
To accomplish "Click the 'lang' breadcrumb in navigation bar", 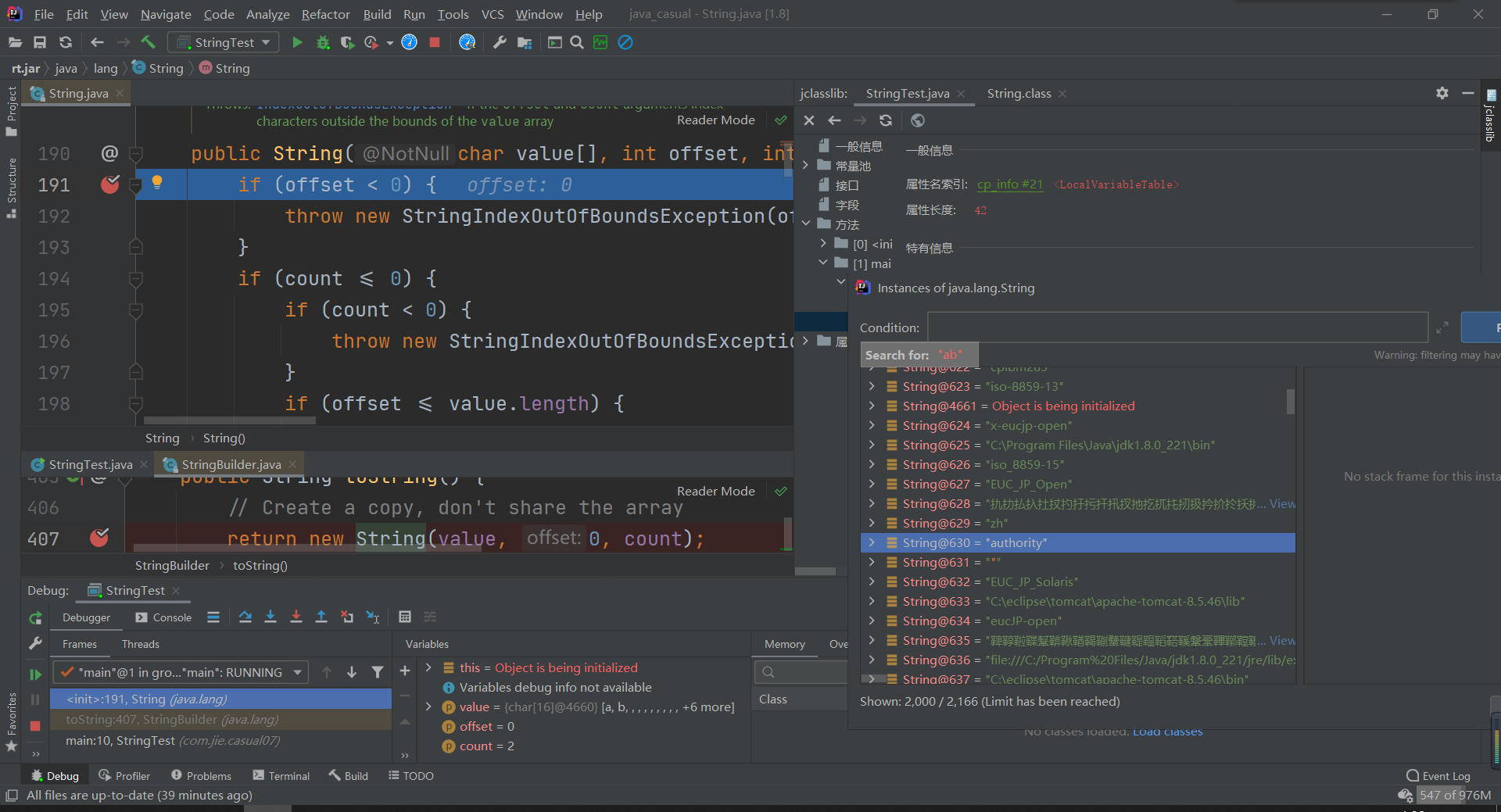I will pyautogui.click(x=106, y=69).
